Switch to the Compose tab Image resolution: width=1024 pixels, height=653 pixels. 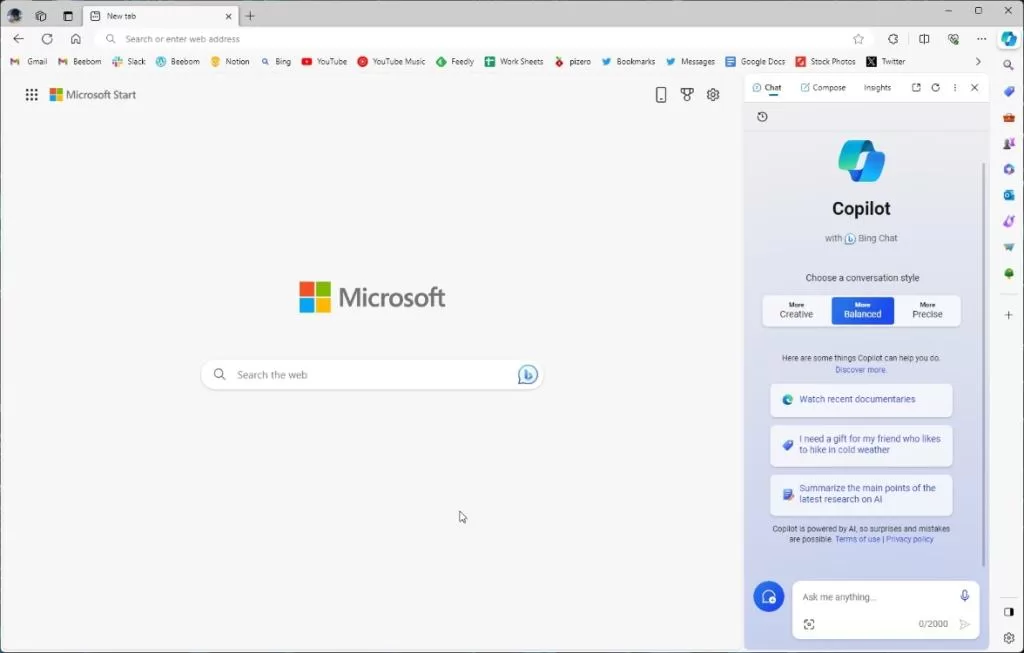pyautogui.click(x=823, y=88)
